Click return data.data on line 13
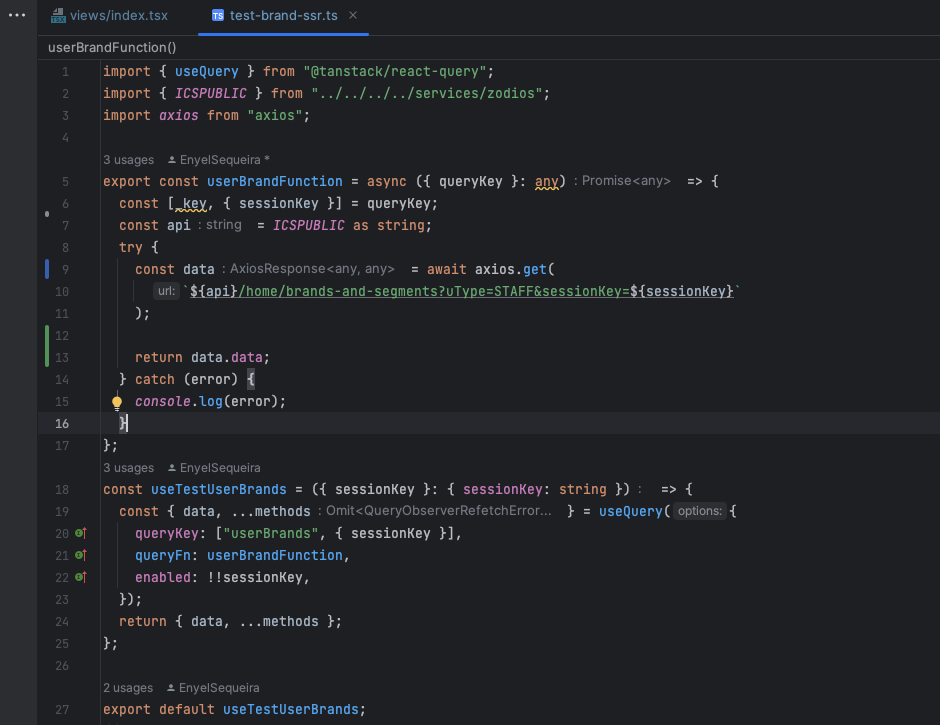Screen dimensions: 940x725 [202, 357]
